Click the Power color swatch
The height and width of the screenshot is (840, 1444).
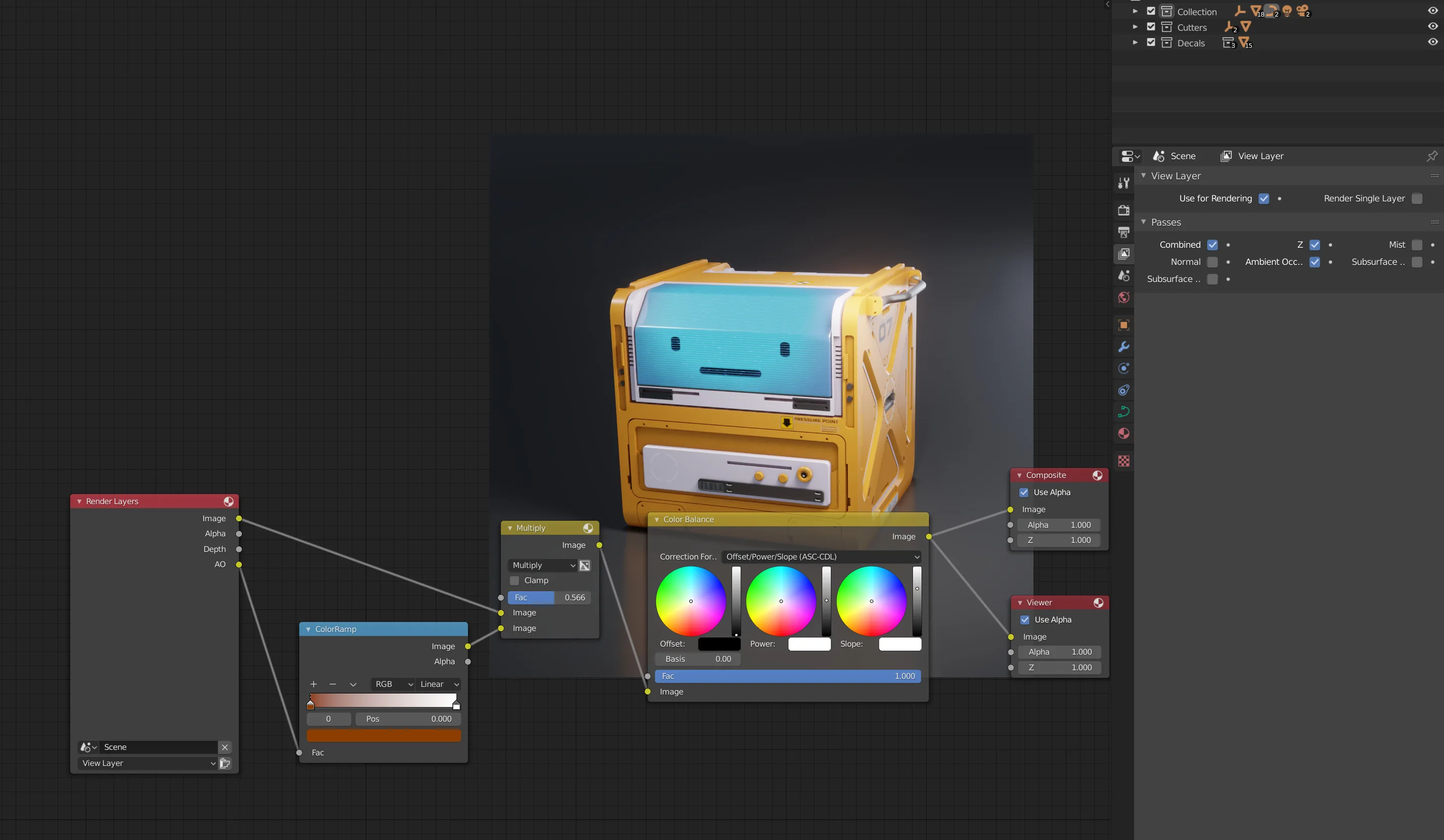(809, 644)
